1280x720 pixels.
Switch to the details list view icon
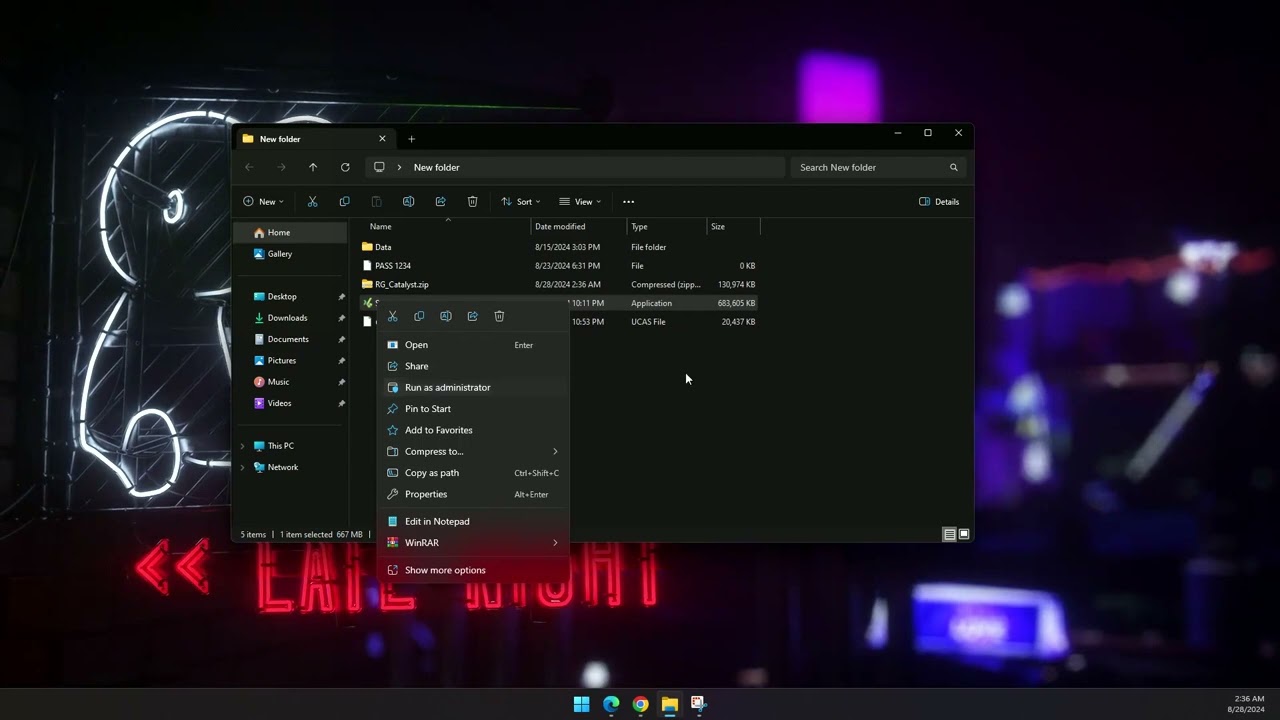(949, 534)
